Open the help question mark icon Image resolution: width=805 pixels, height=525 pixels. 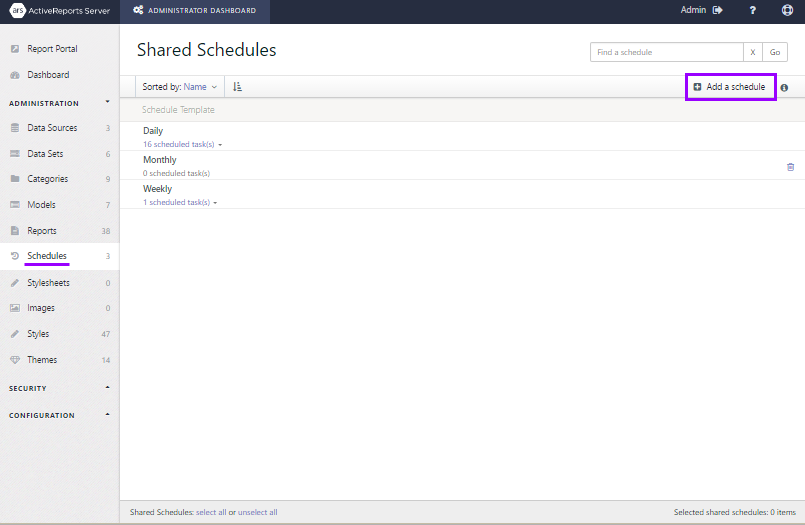pos(753,10)
